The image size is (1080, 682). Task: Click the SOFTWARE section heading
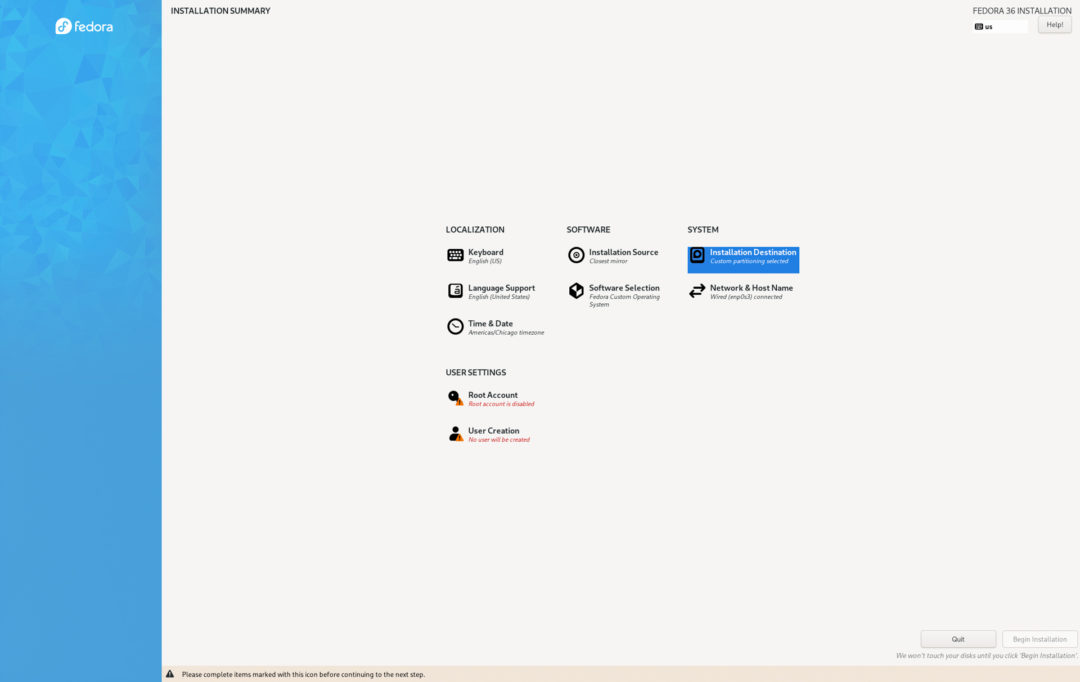tap(588, 230)
